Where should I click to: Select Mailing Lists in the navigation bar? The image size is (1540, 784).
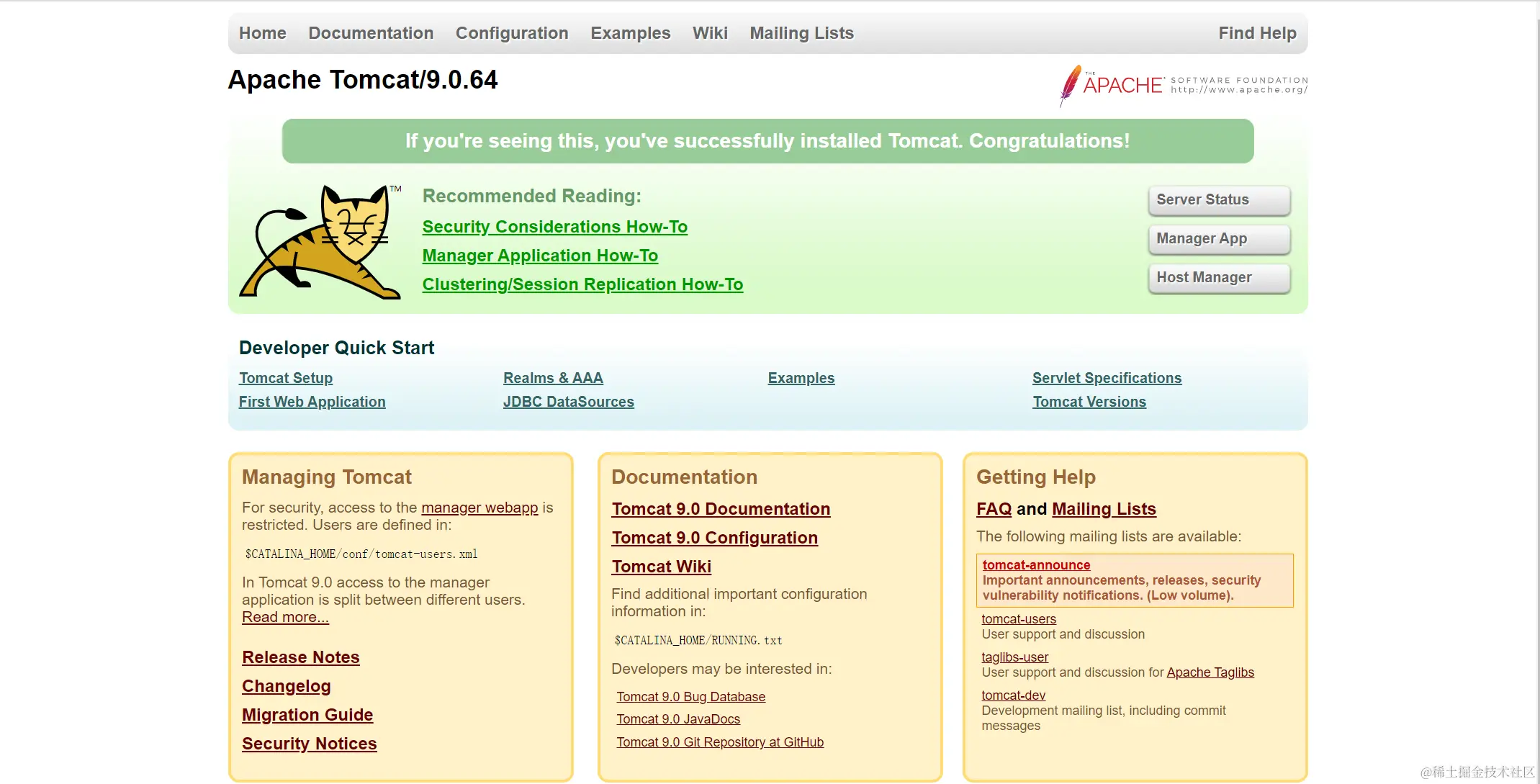coord(801,33)
